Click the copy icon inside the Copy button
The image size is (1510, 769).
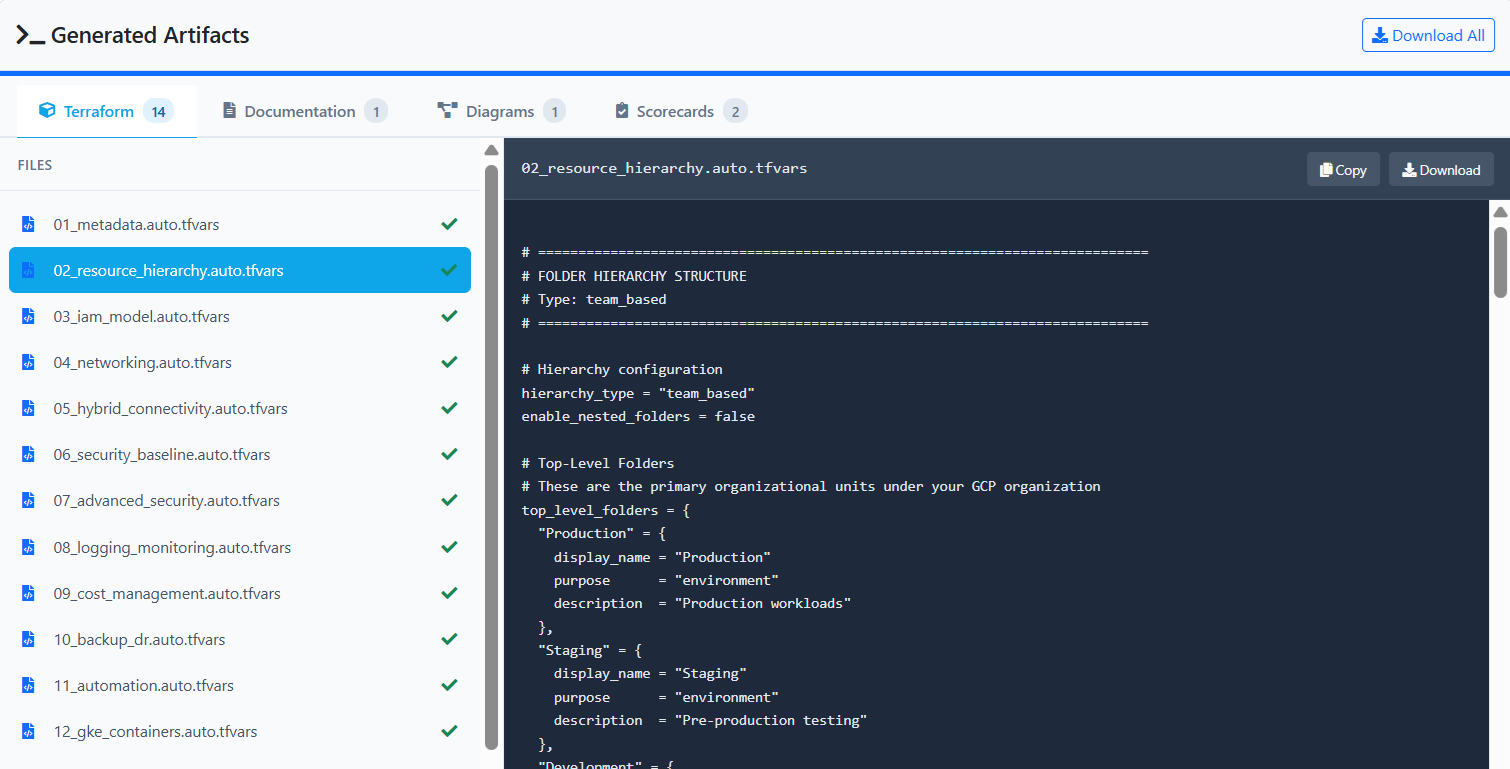(x=1325, y=169)
